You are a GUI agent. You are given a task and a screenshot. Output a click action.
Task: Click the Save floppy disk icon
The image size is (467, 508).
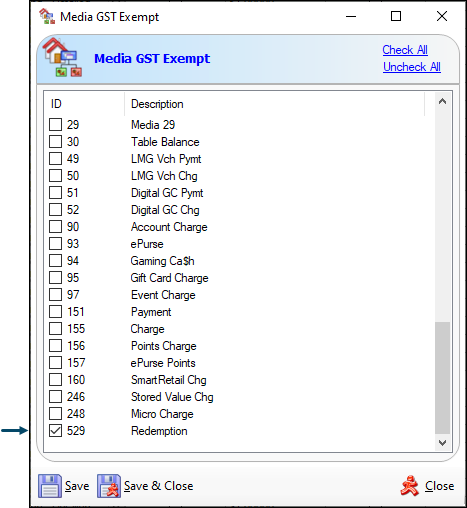[50, 486]
